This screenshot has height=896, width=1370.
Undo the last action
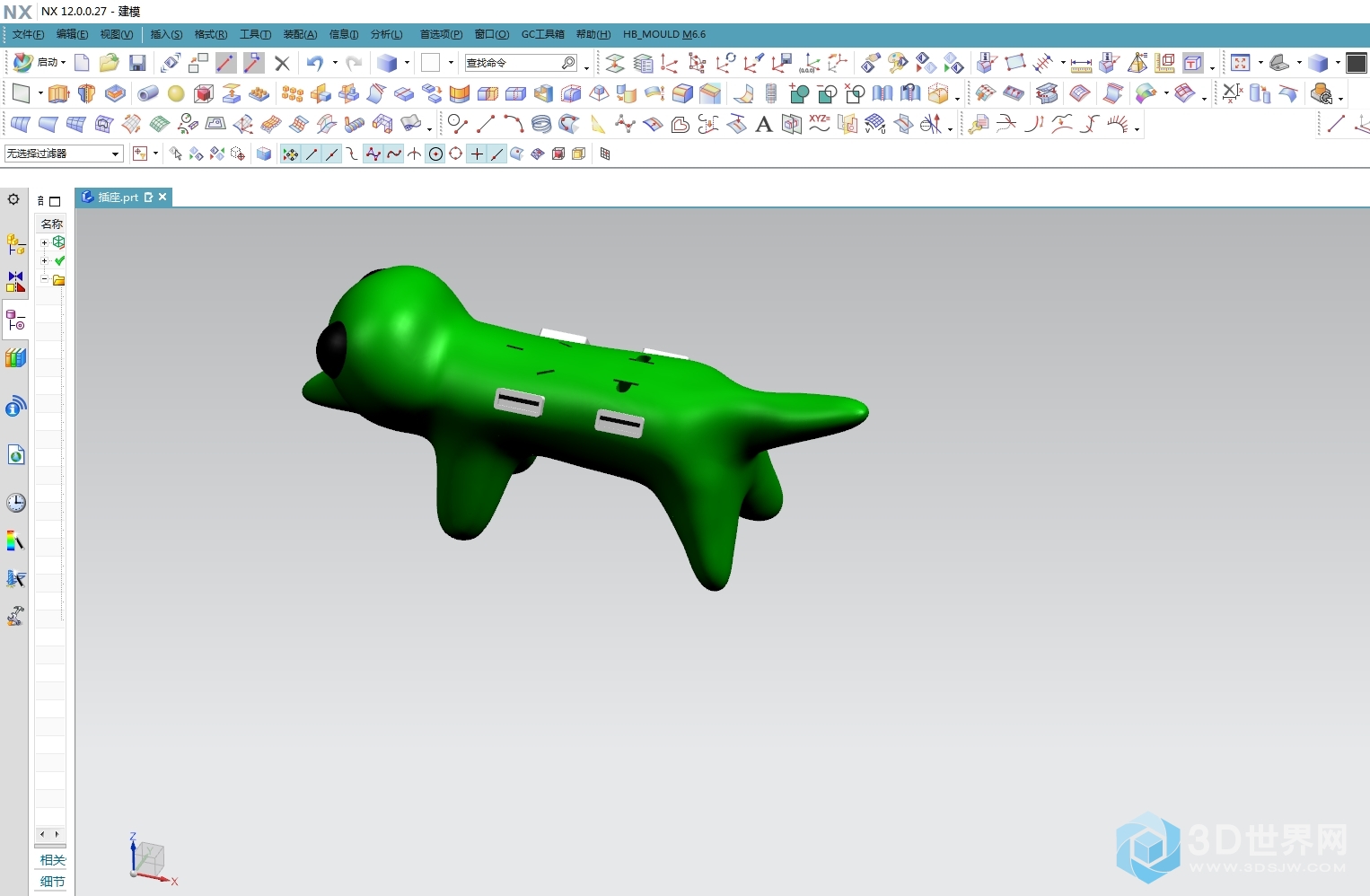(x=314, y=63)
